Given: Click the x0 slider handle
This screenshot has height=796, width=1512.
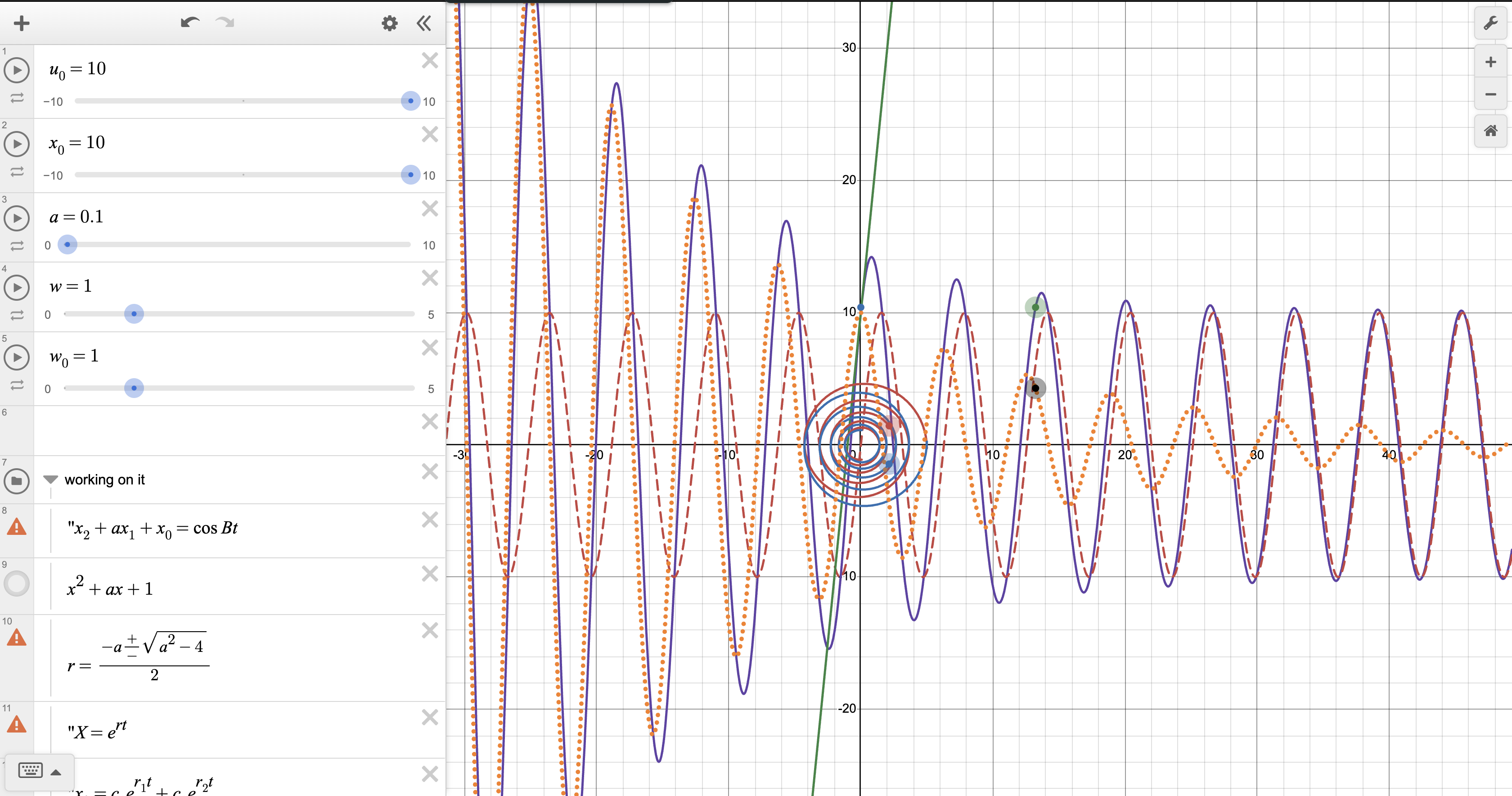Looking at the screenshot, I should tap(410, 175).
